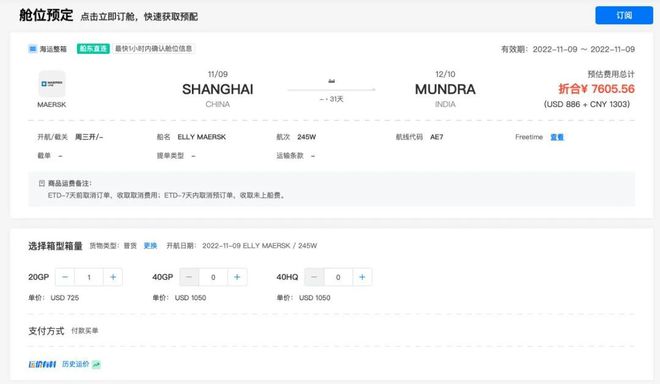This screenshot has width=660, height=384.
Task: Click the (USD 886 + CNY 1303) breakdown
Action: 587,104
